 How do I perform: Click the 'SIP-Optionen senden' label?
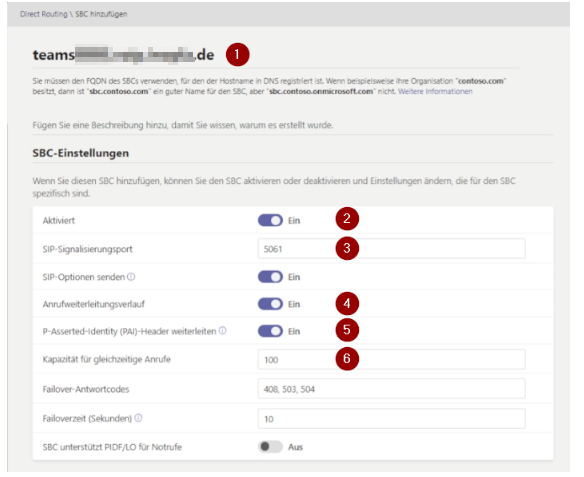(x=84, y=277)
